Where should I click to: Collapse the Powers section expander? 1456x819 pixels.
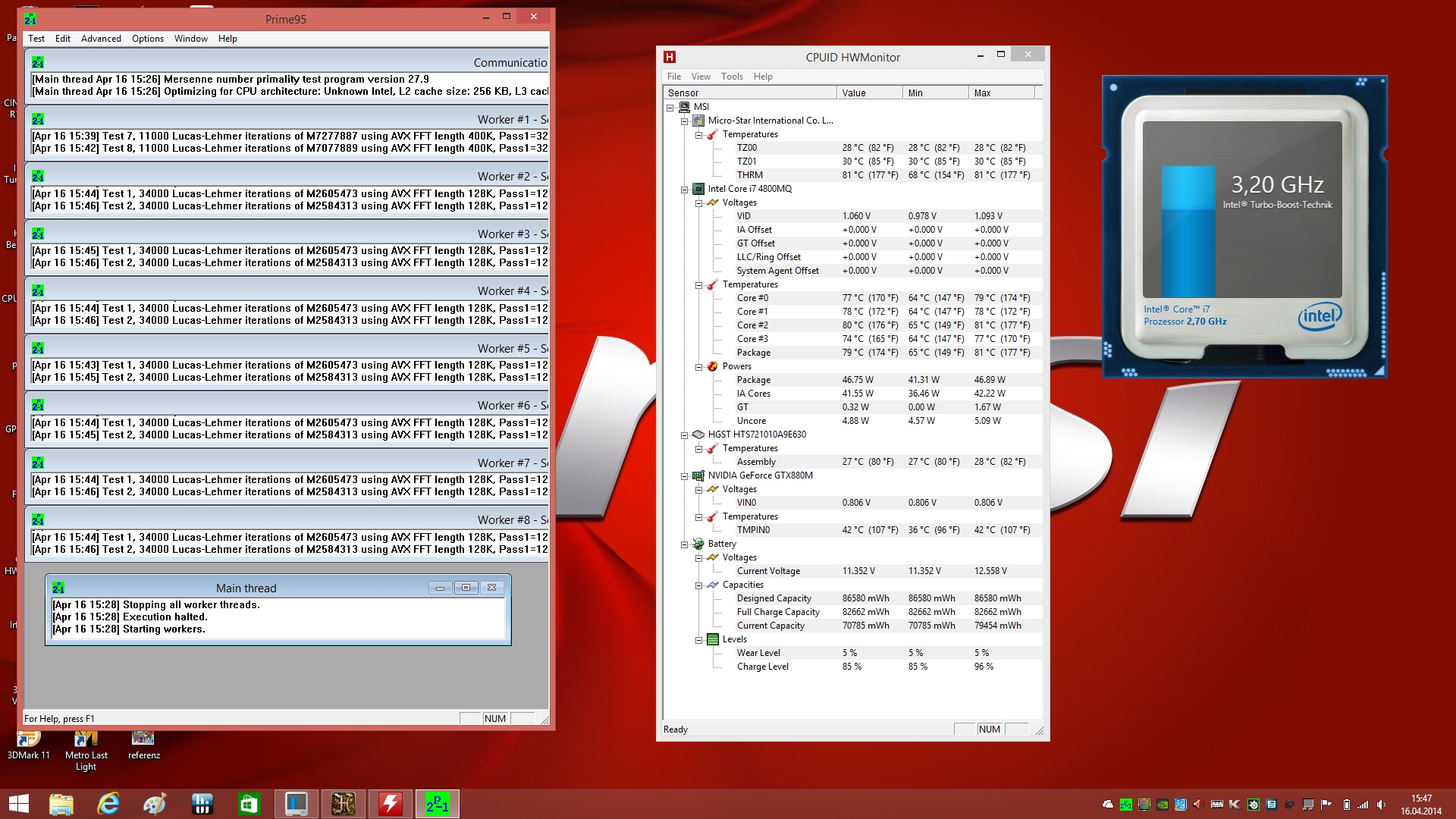coord(698,367)
